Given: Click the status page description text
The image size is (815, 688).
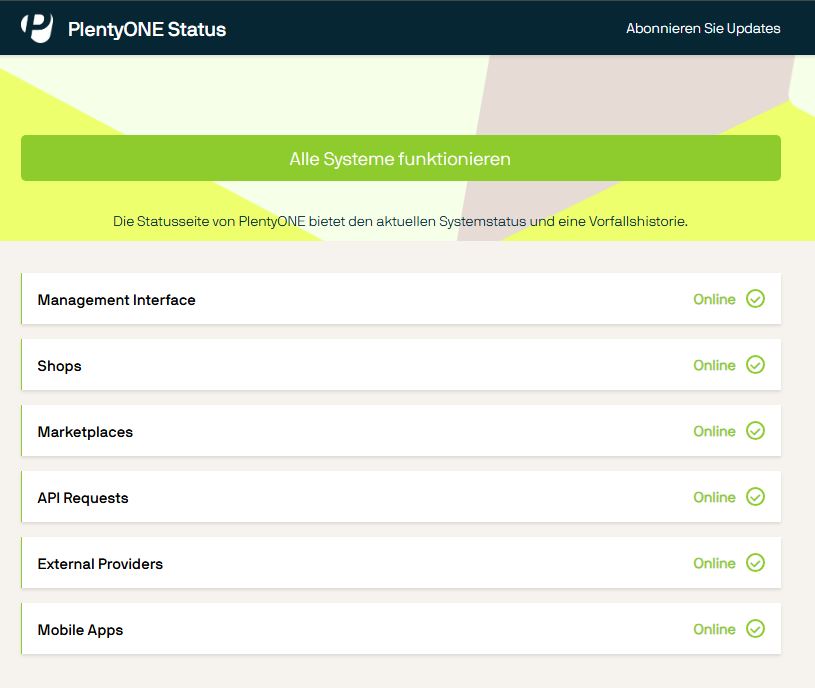Looking at the screenshot, I should (400, 221).
